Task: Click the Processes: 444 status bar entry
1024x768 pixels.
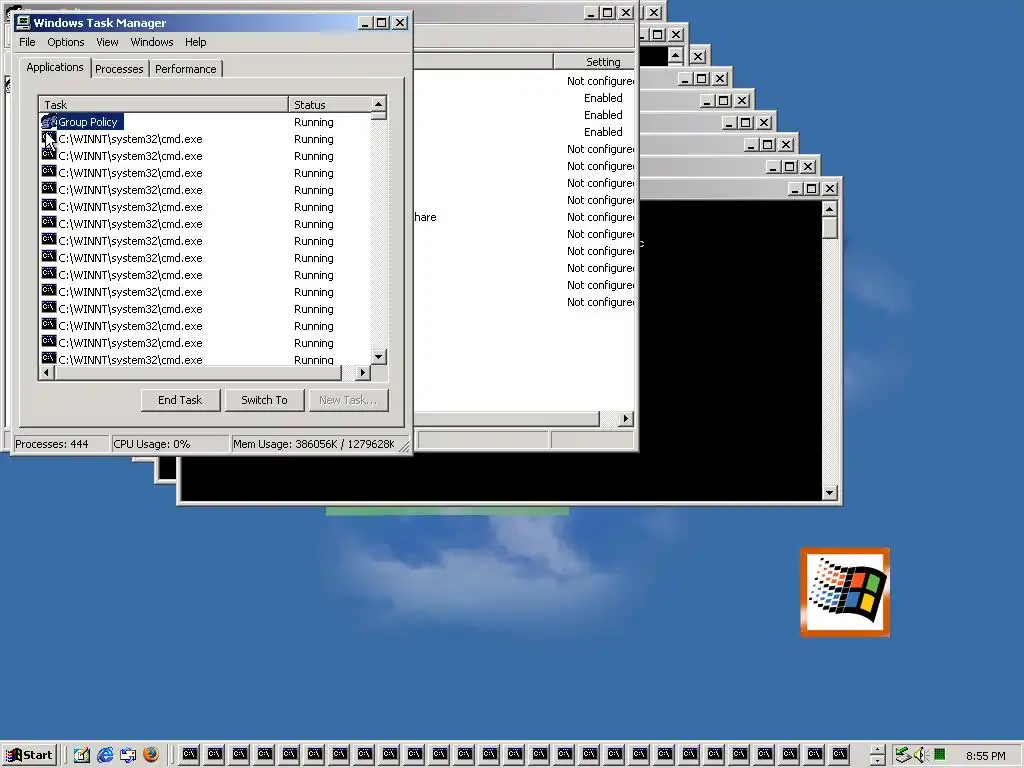Action: 60,444
